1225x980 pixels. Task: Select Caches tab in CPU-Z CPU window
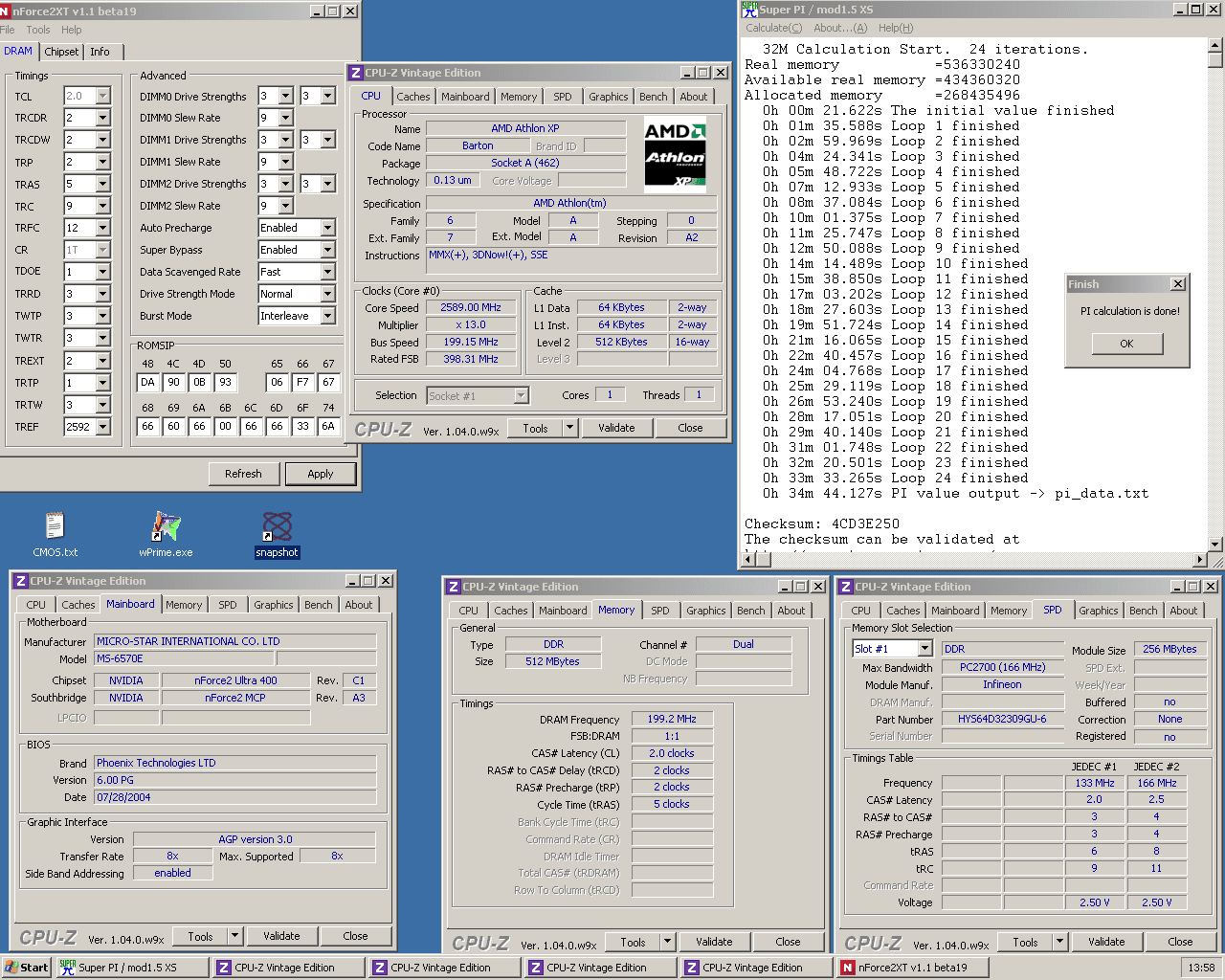pos(412,97)
